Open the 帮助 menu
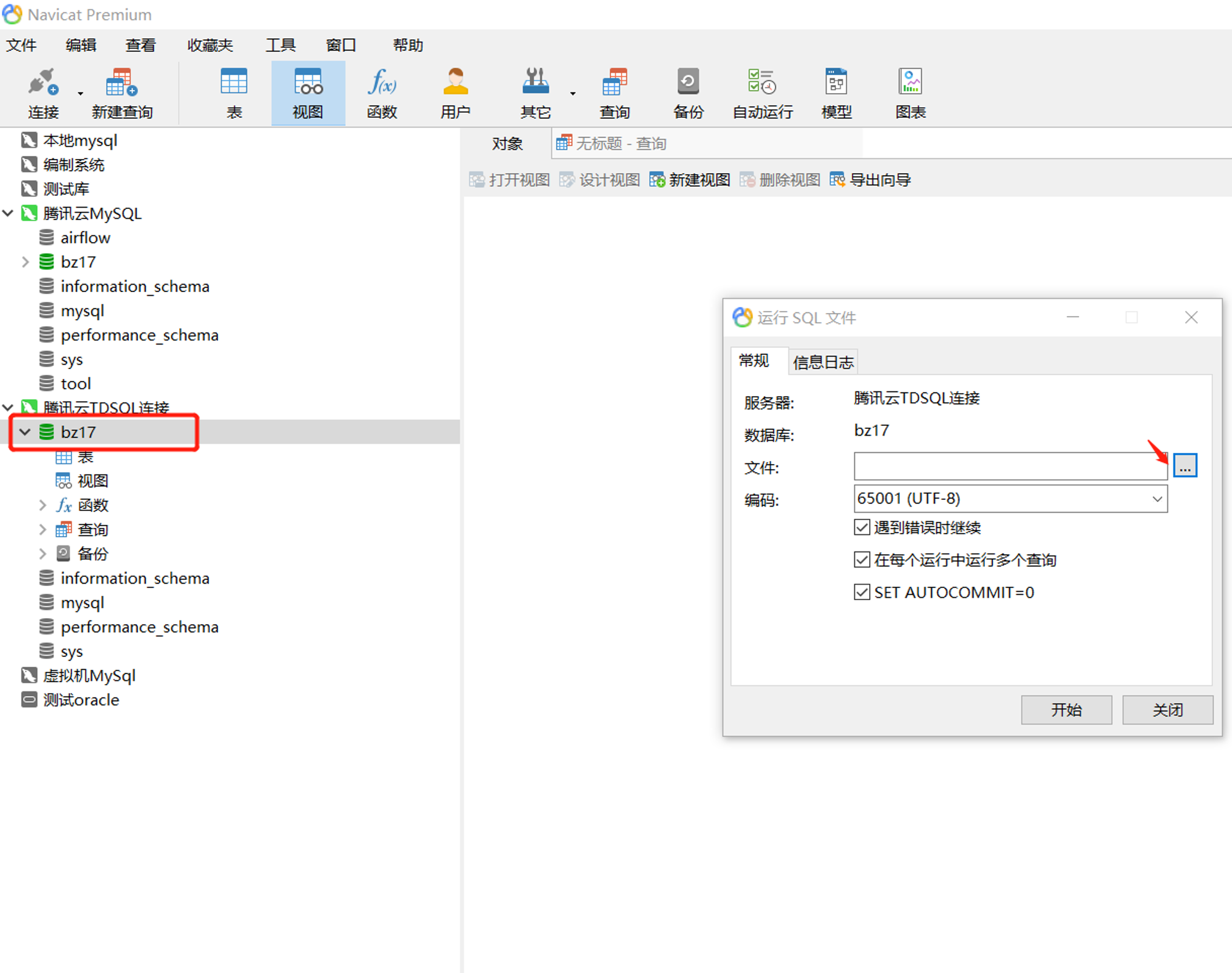Viewport: 1232px width, 973px height. tap(408, 45)
